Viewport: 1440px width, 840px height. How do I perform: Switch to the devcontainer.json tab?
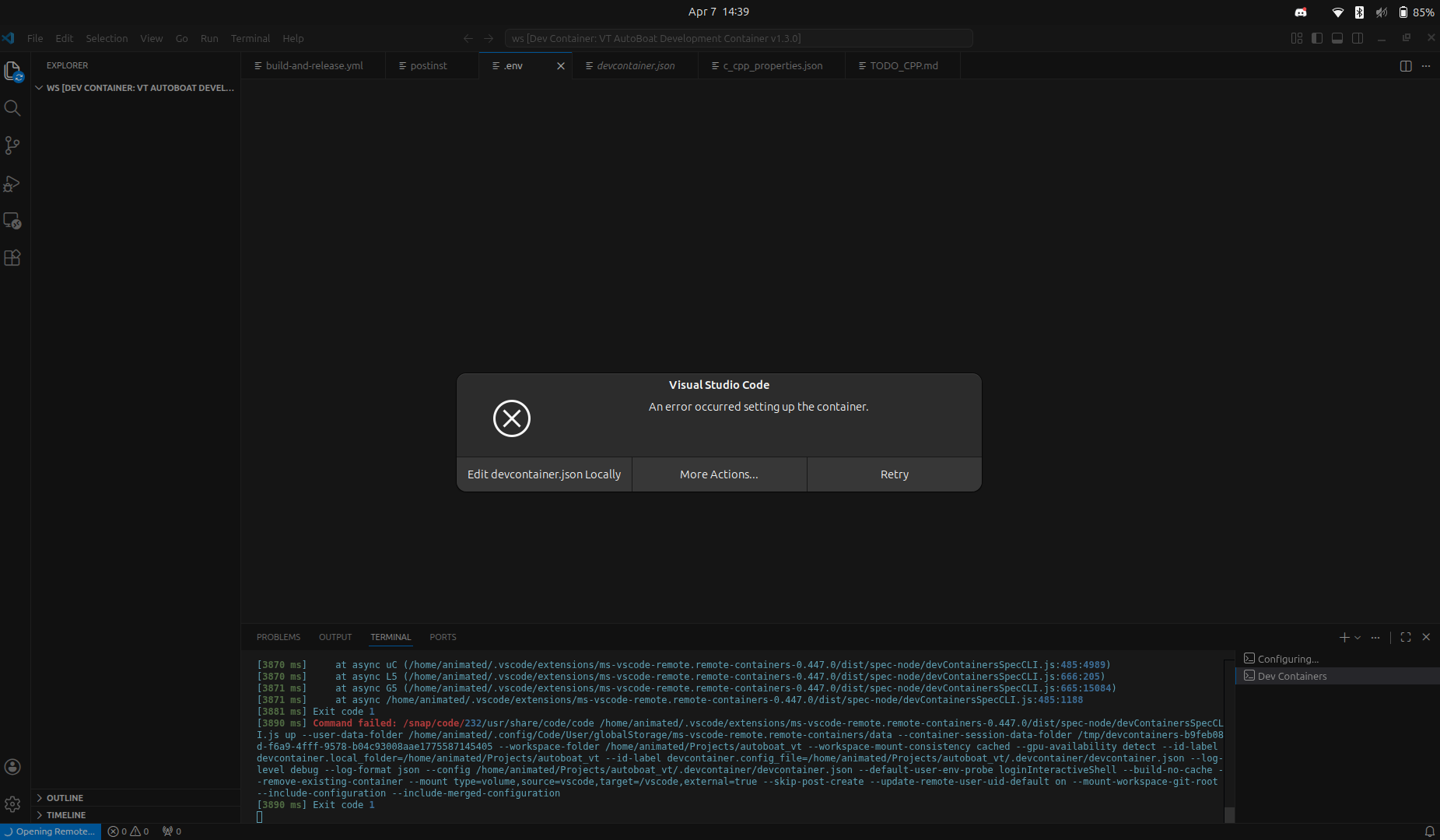(635, 65)
